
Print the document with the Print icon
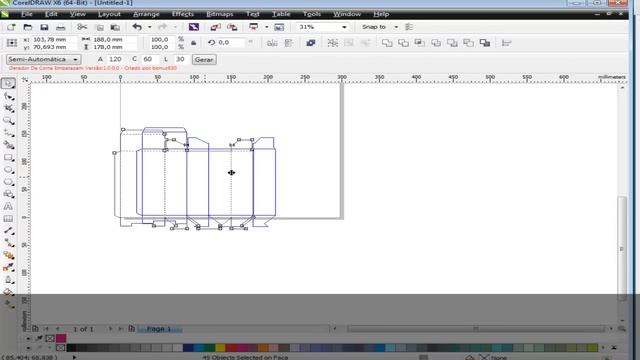click(60, 27)
